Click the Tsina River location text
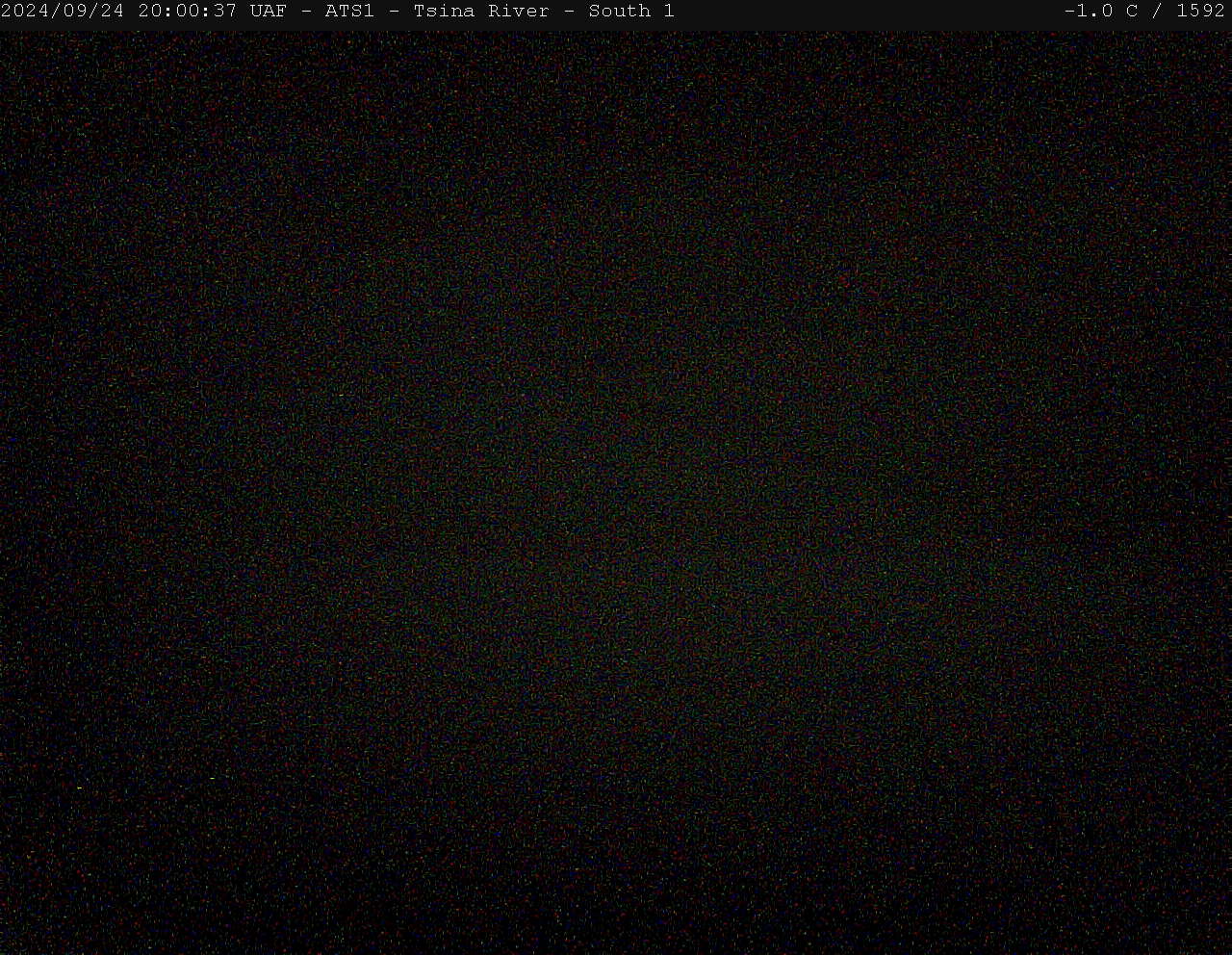1232x955 pixels. [481, 12]
